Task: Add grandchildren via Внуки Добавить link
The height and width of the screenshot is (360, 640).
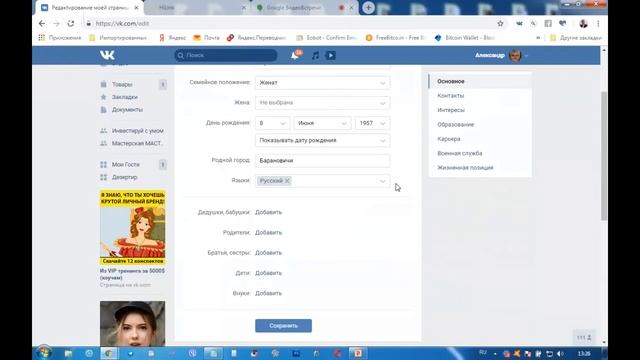Action: point(268,293)
